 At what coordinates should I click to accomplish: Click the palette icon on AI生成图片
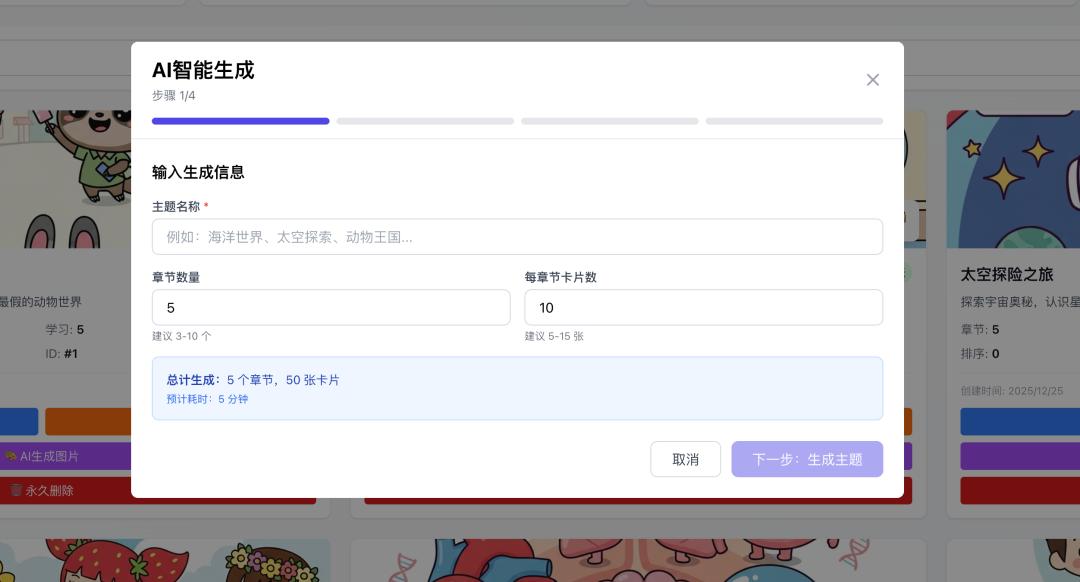click(10, 456)
